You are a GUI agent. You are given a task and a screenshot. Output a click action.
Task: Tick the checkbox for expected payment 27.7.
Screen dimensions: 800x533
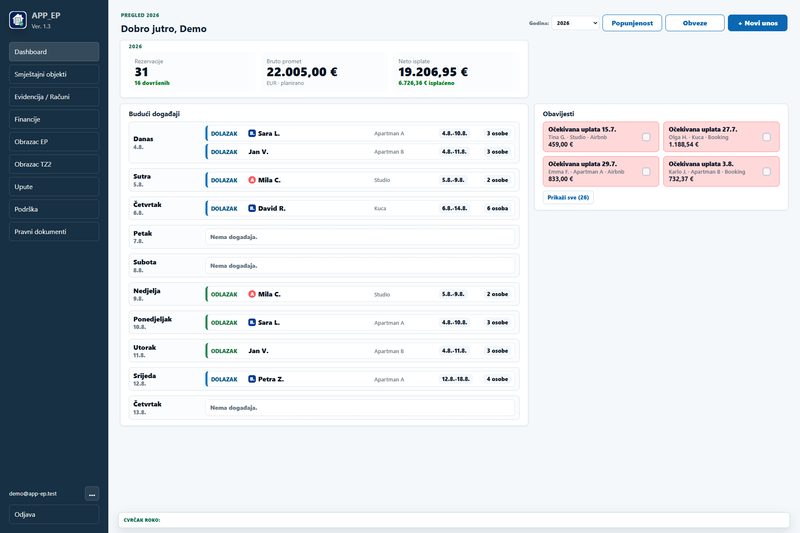click(766, 137)
